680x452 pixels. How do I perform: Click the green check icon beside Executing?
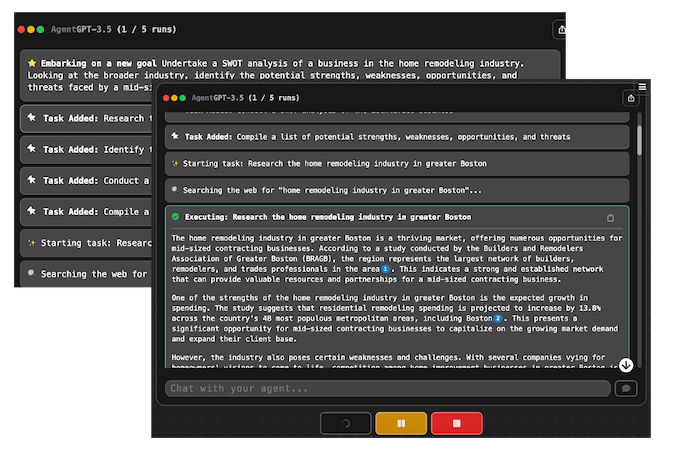[x=176, y=217]
